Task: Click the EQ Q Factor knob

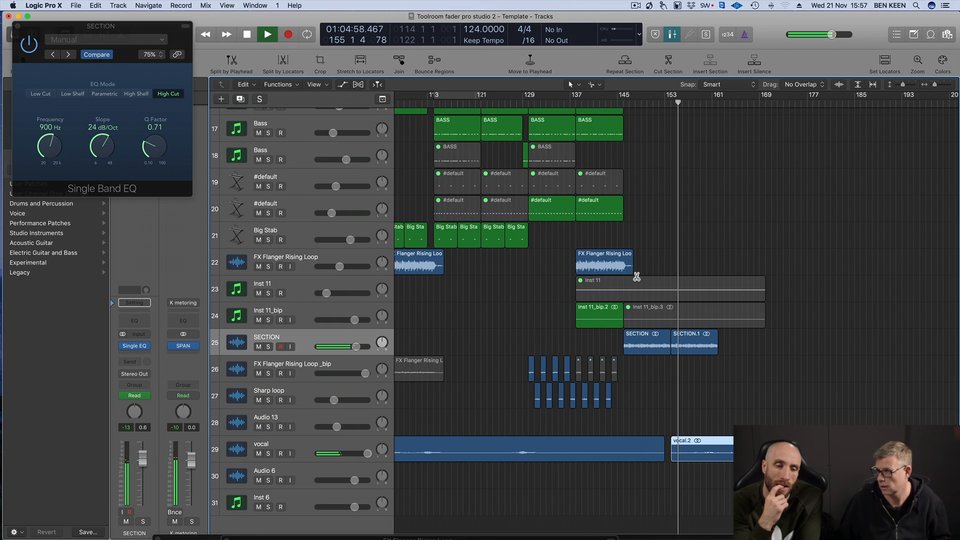Action: click(x=154, y=146)
